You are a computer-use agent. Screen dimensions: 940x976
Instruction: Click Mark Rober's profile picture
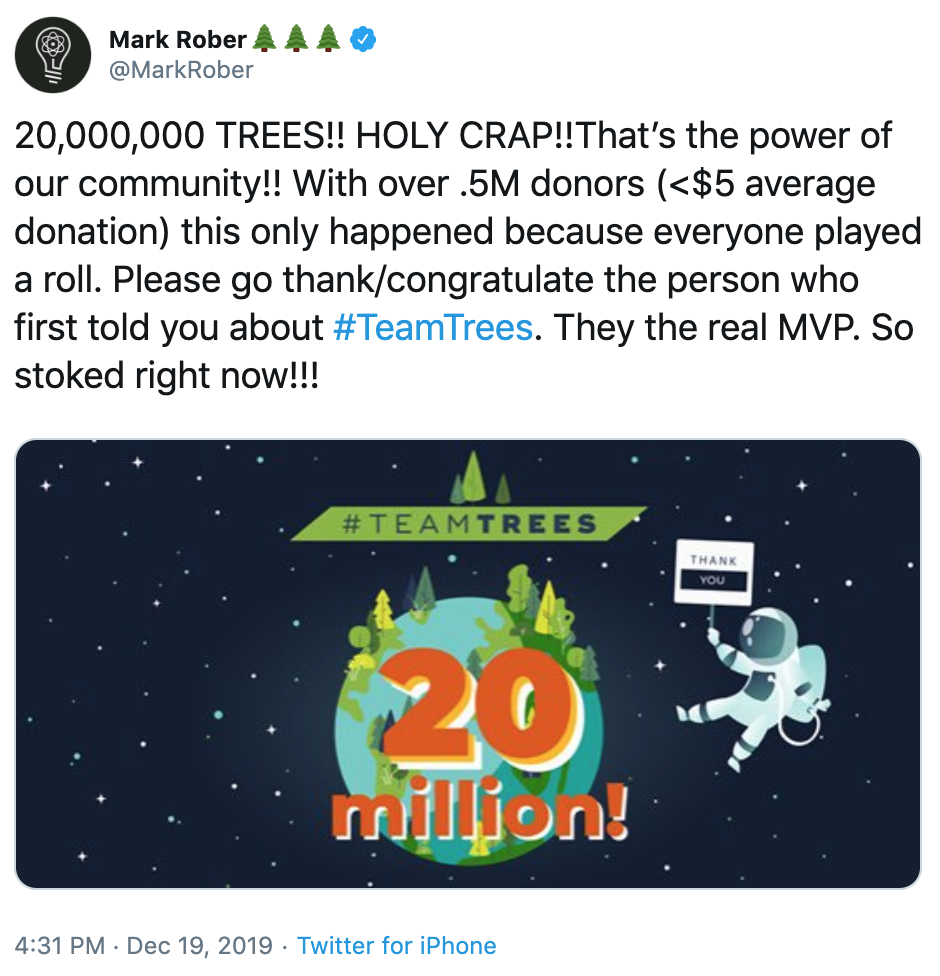click(53, 54)
